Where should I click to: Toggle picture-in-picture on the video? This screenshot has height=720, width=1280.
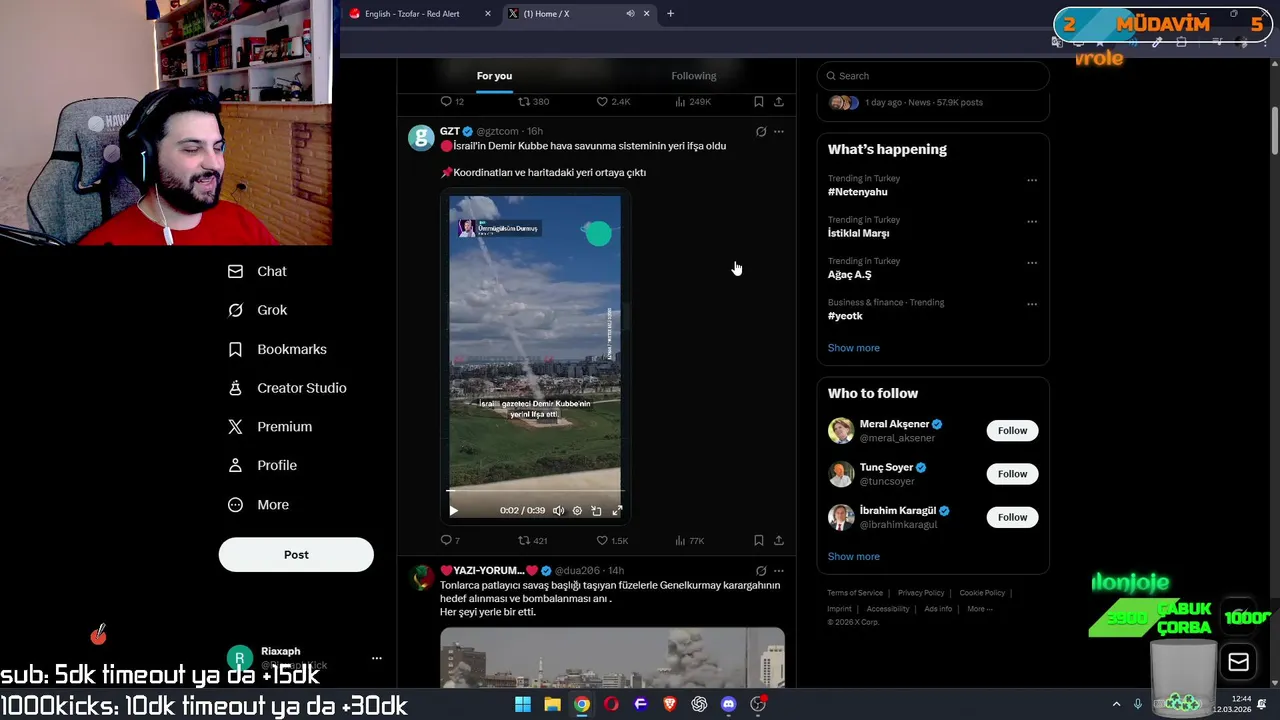(596, 511)
